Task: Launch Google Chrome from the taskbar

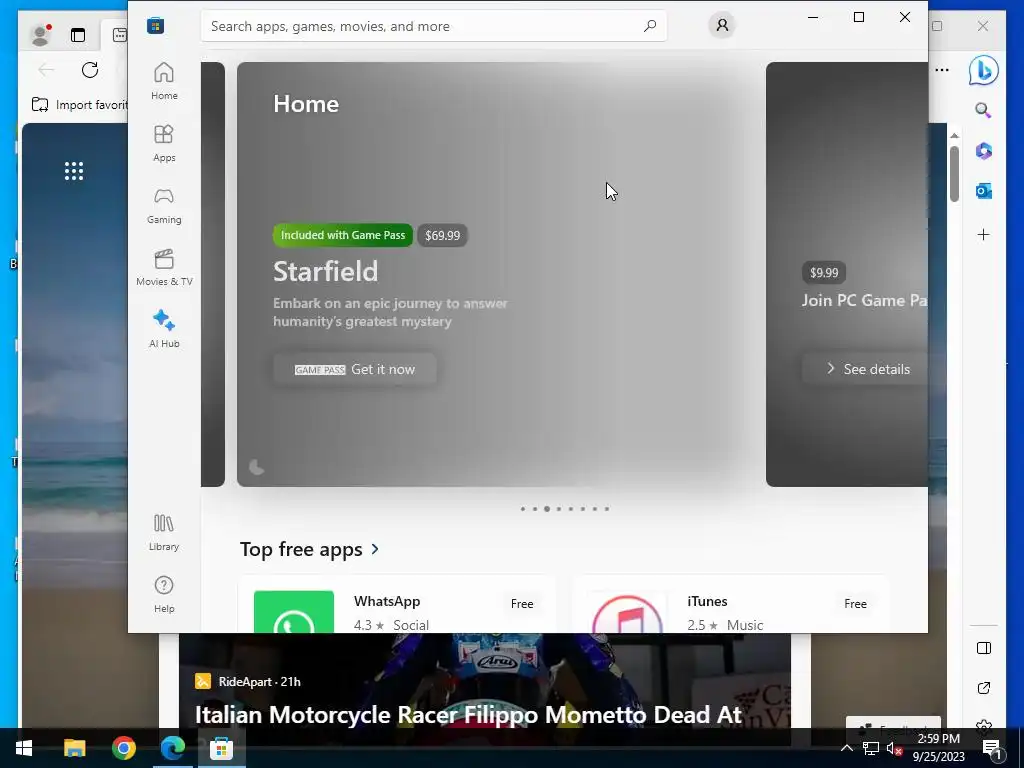Action: coord(123,748)
